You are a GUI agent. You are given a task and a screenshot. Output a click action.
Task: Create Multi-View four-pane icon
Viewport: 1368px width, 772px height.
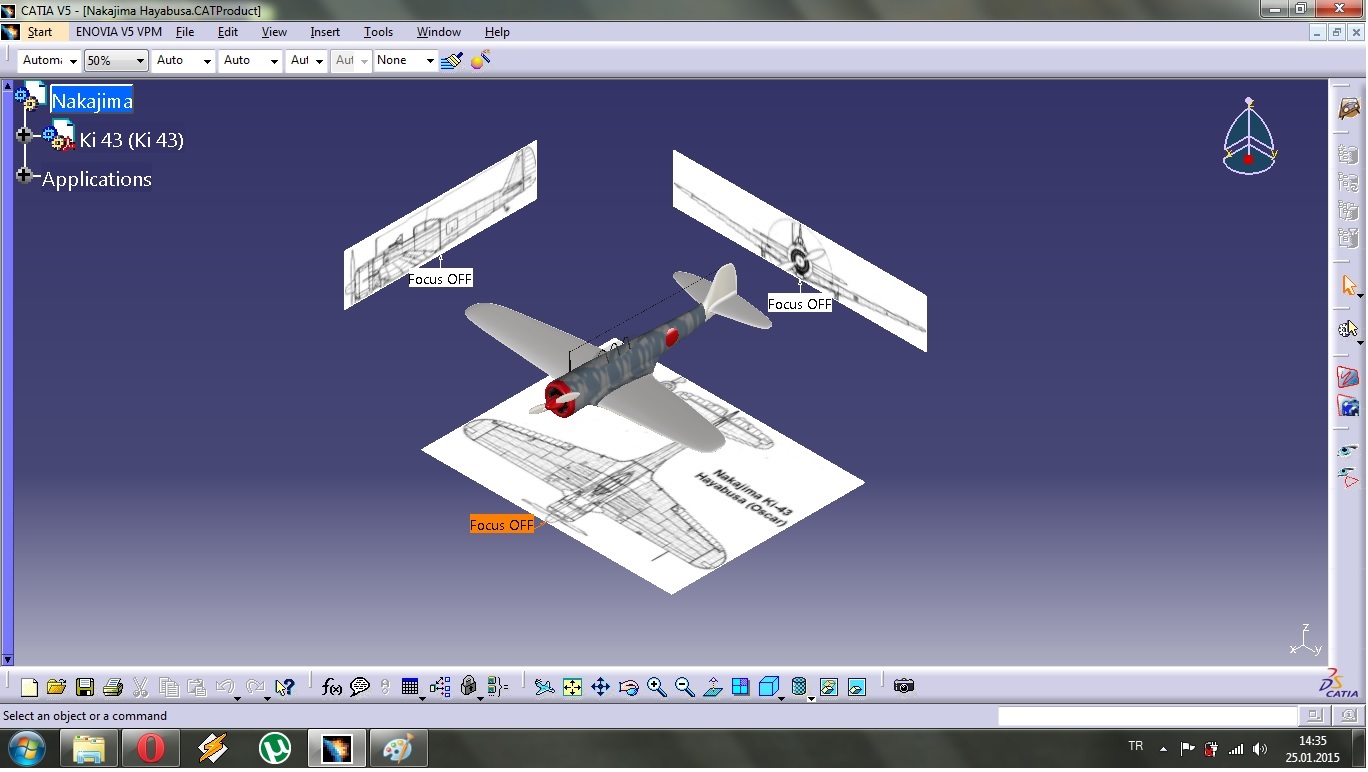[x=740, y=687]
